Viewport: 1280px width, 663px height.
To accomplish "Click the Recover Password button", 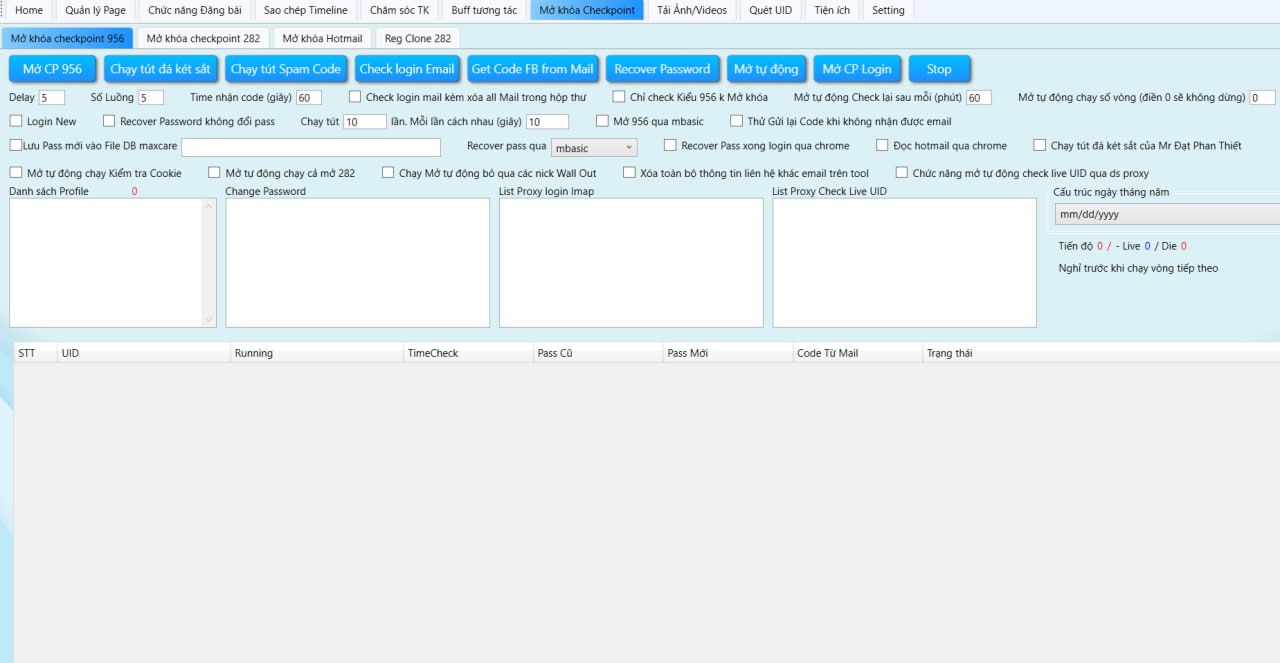I will coord(661,69).
